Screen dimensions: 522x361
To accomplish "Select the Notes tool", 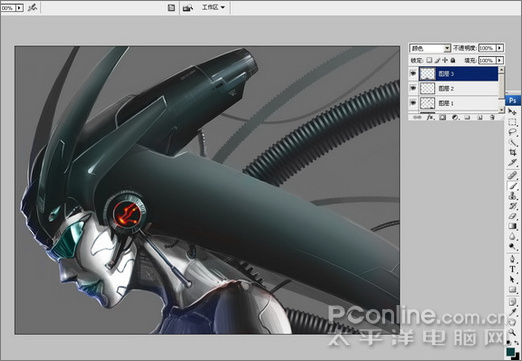I will click(512, 302).
